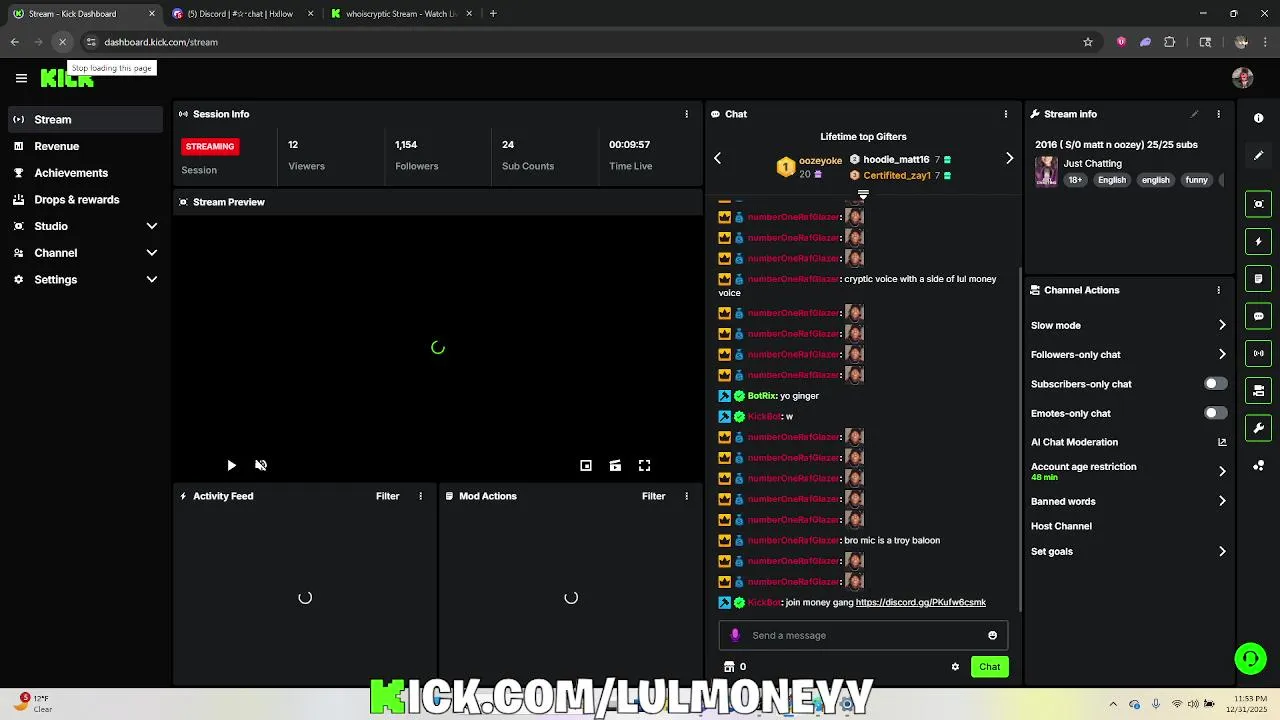Viewport: 1280px width, 720px height.
Task: Open Activity Feed three-dot menu
Action: (x=420, y=496)
